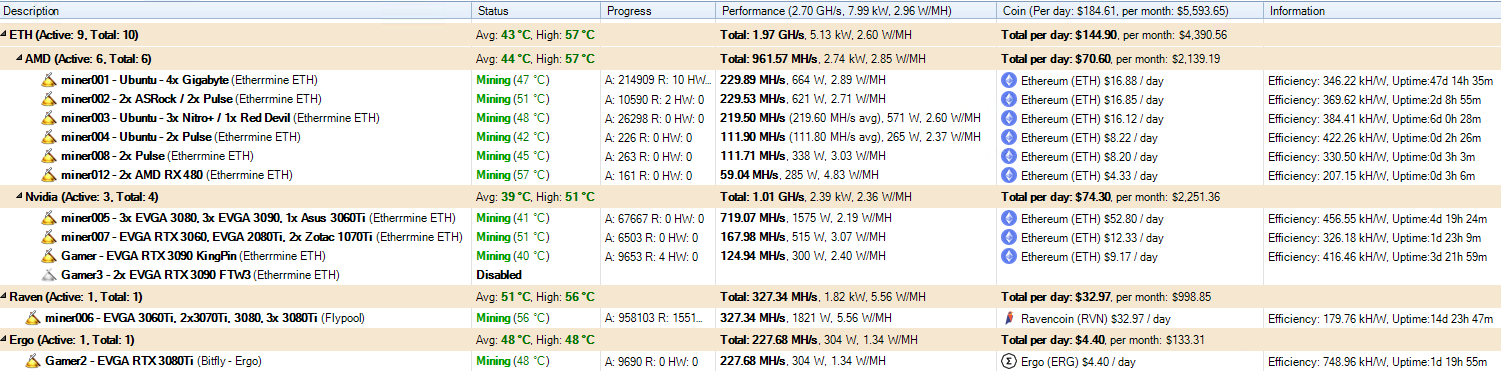This screenshot has height=371, width=1501.
Task: Click Ethereum coin icon in Gamer KingPin row
Action: [x=1009, y=256]
